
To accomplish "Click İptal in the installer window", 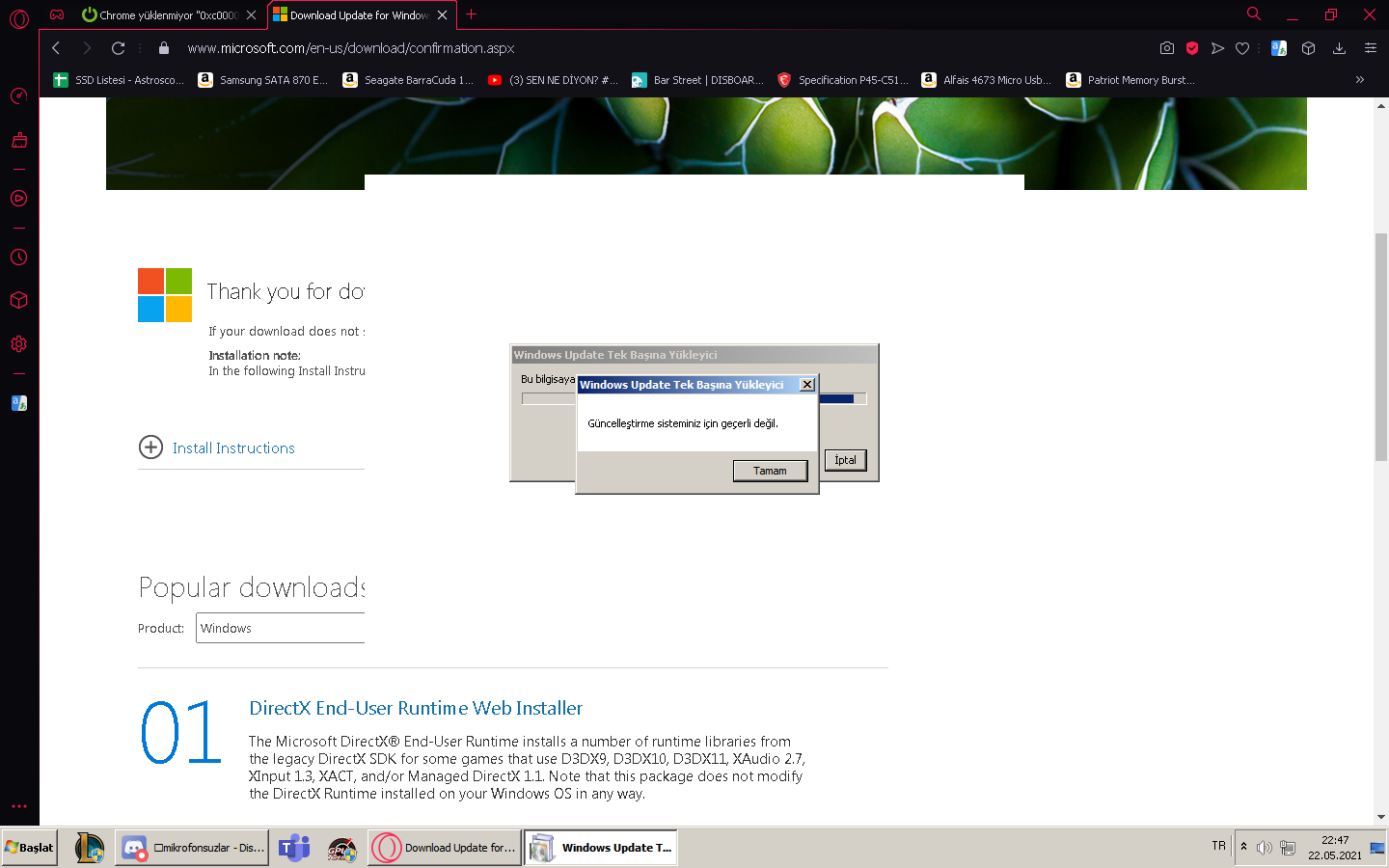I will pyautogui.click(x=846, y=460).
